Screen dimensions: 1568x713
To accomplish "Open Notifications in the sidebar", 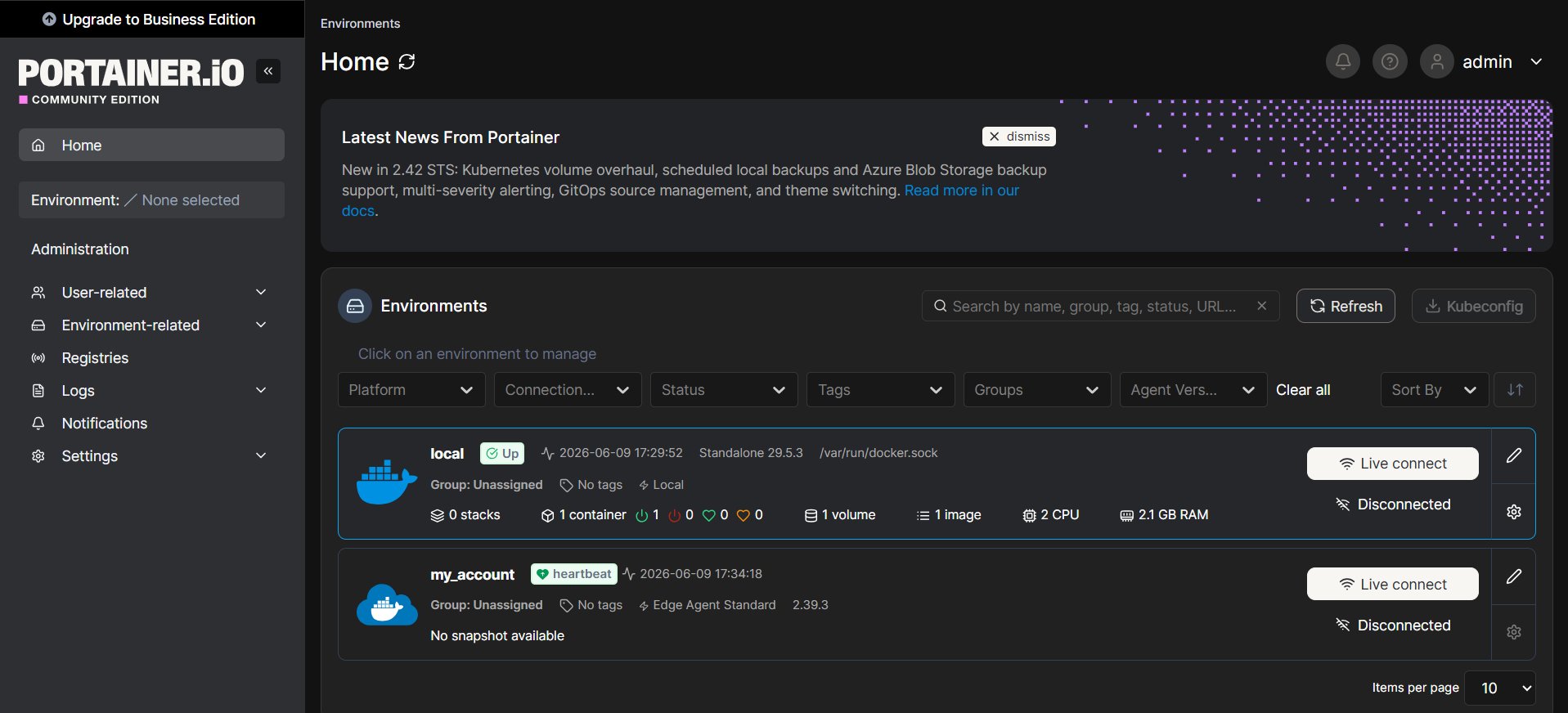I will pyautogui.click(x=151, y=424).
